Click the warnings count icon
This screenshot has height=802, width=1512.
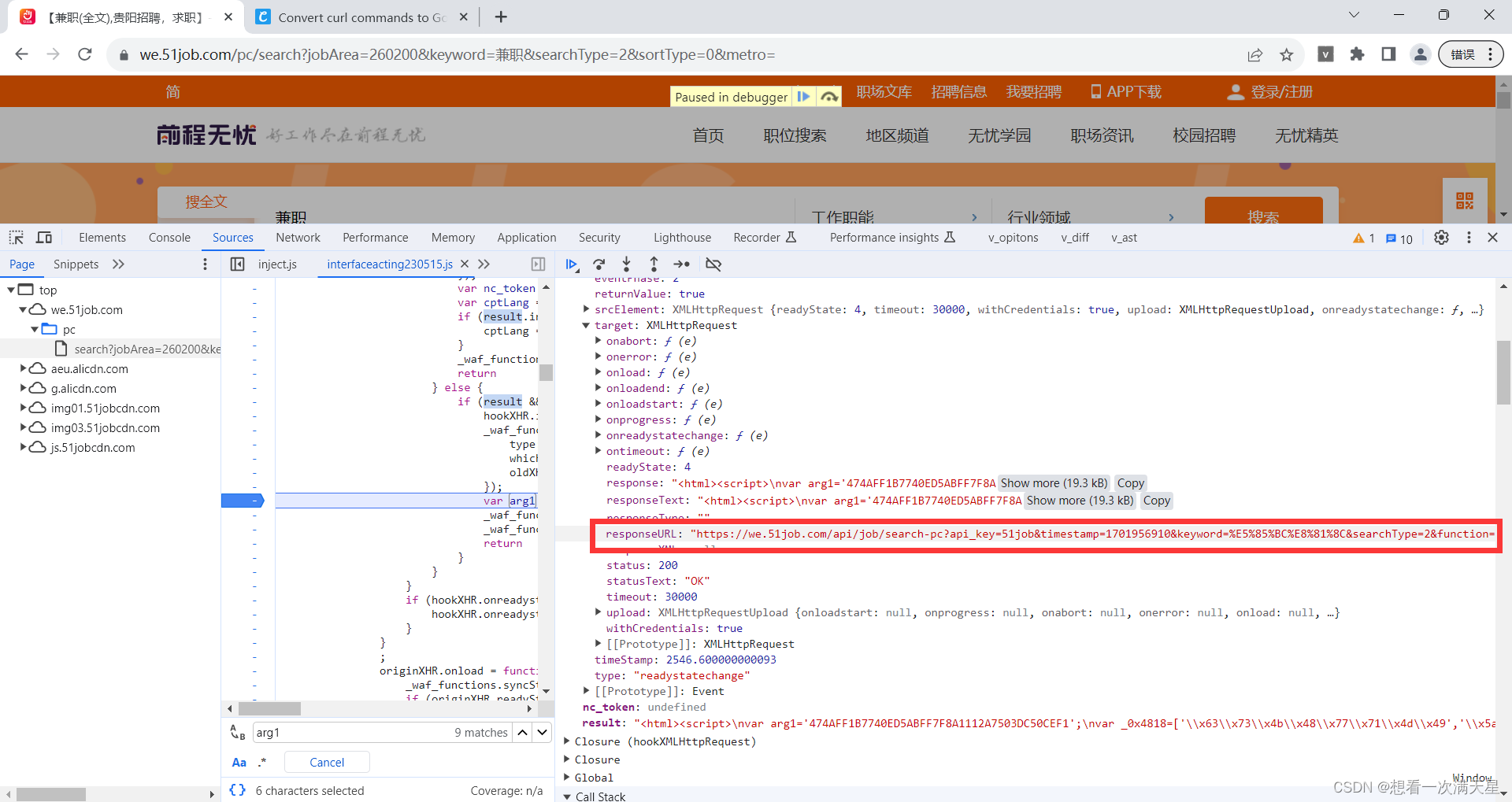pyautogui.click(x=1363, y=238)
